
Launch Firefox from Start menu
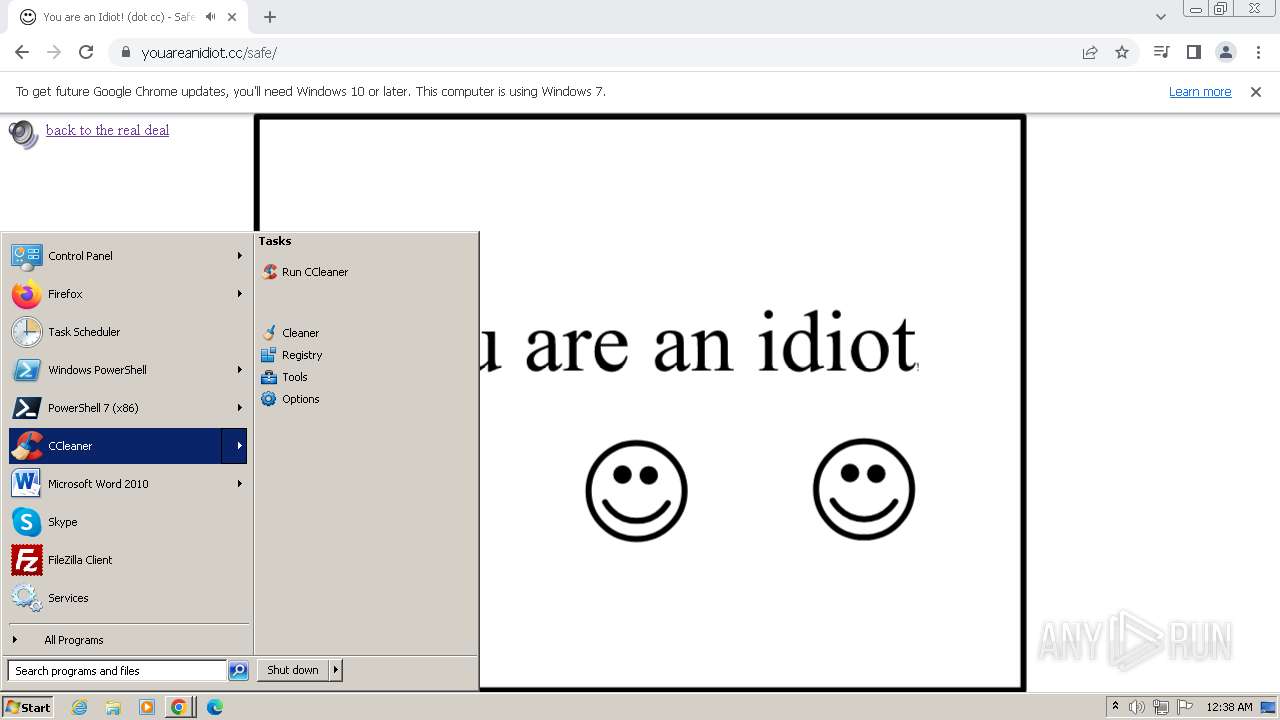(128, 294)
